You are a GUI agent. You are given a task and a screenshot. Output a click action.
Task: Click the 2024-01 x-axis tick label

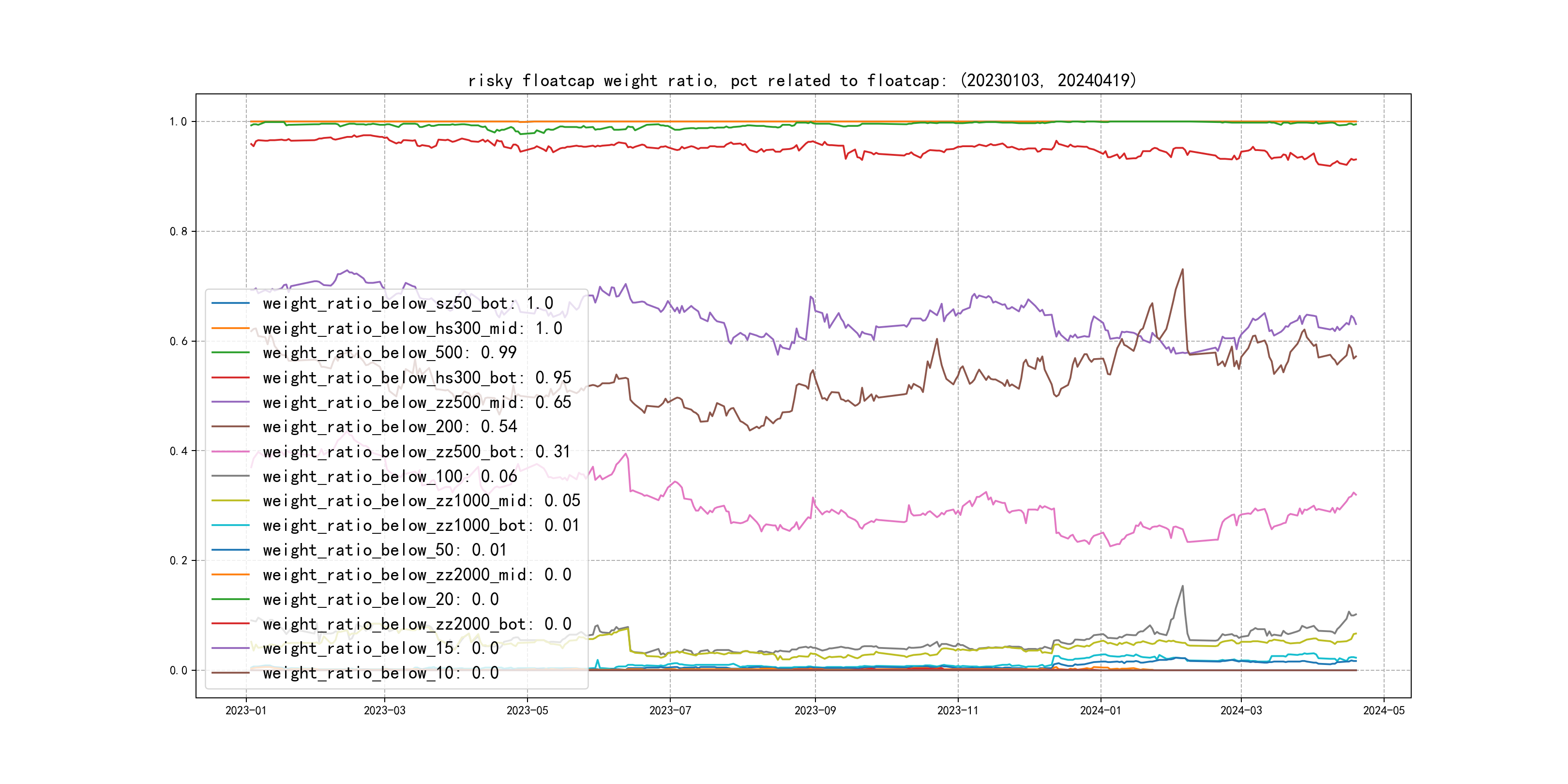[1100, 710]
